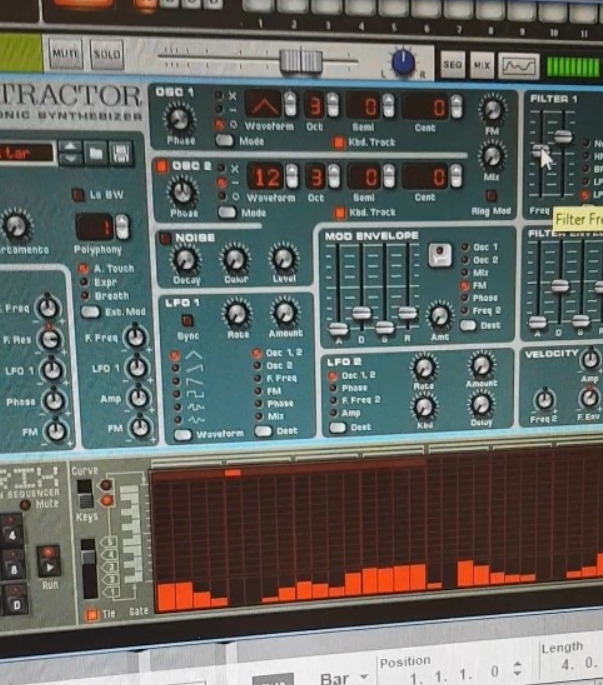
Task: Click the OSC 1 Semi stepper
Action: (x=388, y=105)
